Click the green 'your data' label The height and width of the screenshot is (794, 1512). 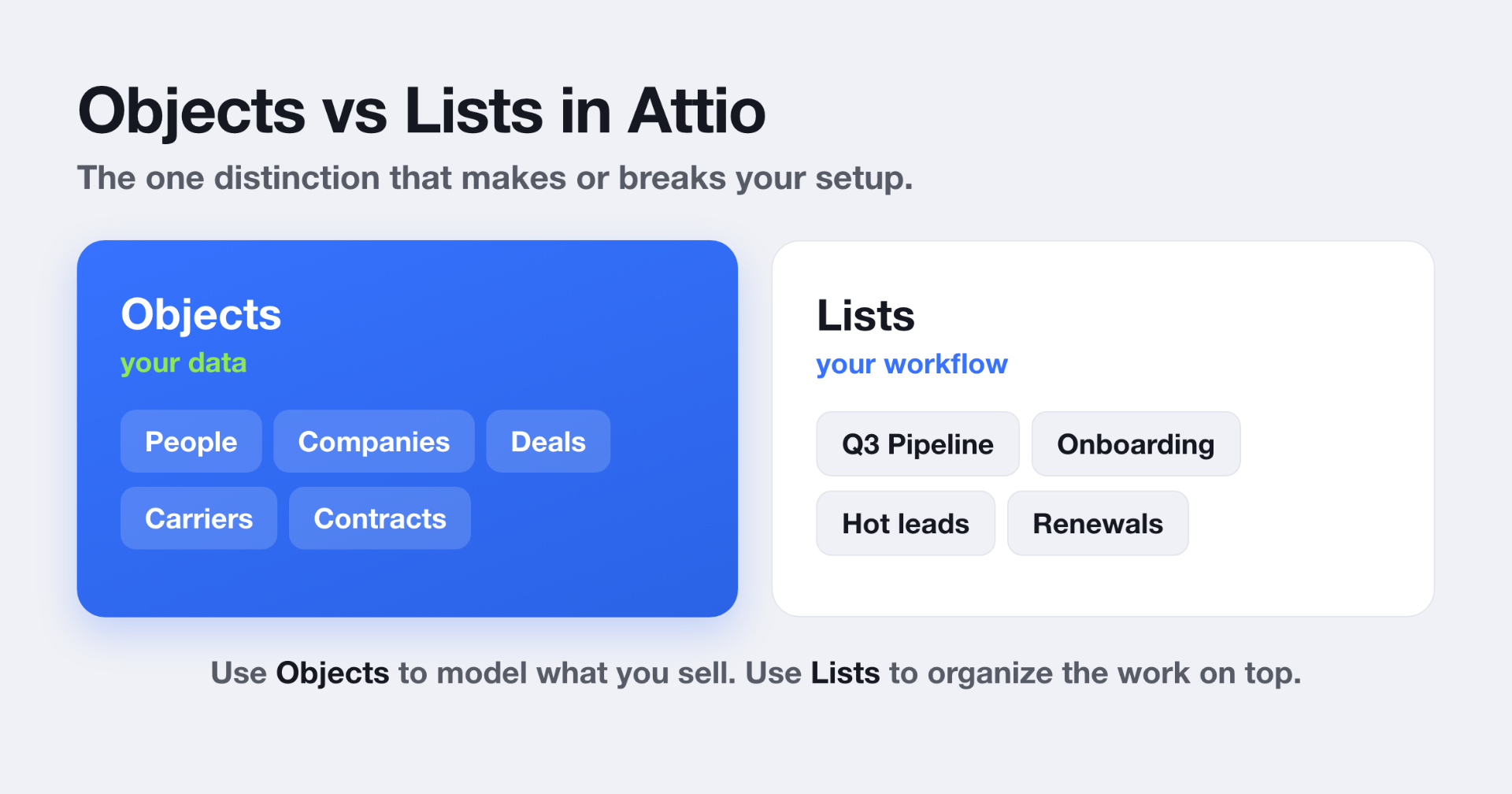click(x=183, y=363)
